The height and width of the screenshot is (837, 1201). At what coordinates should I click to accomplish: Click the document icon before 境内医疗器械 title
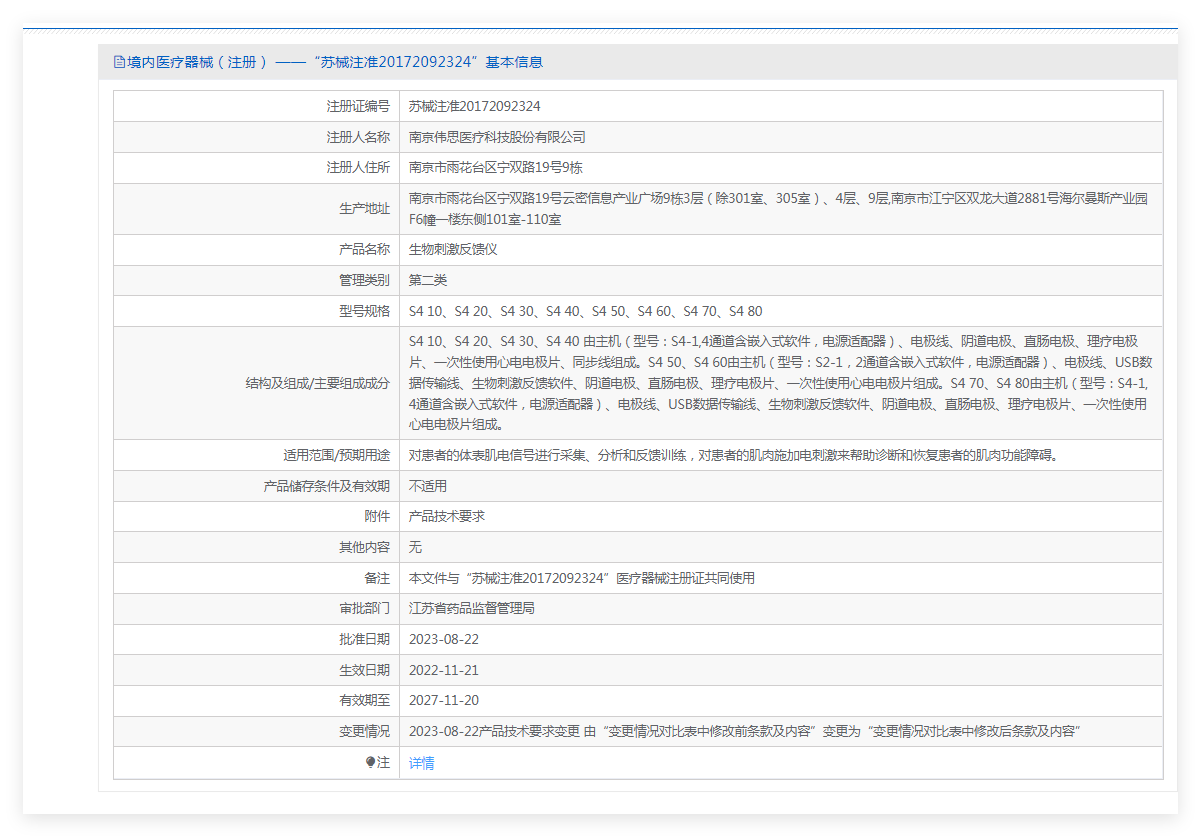119,62
